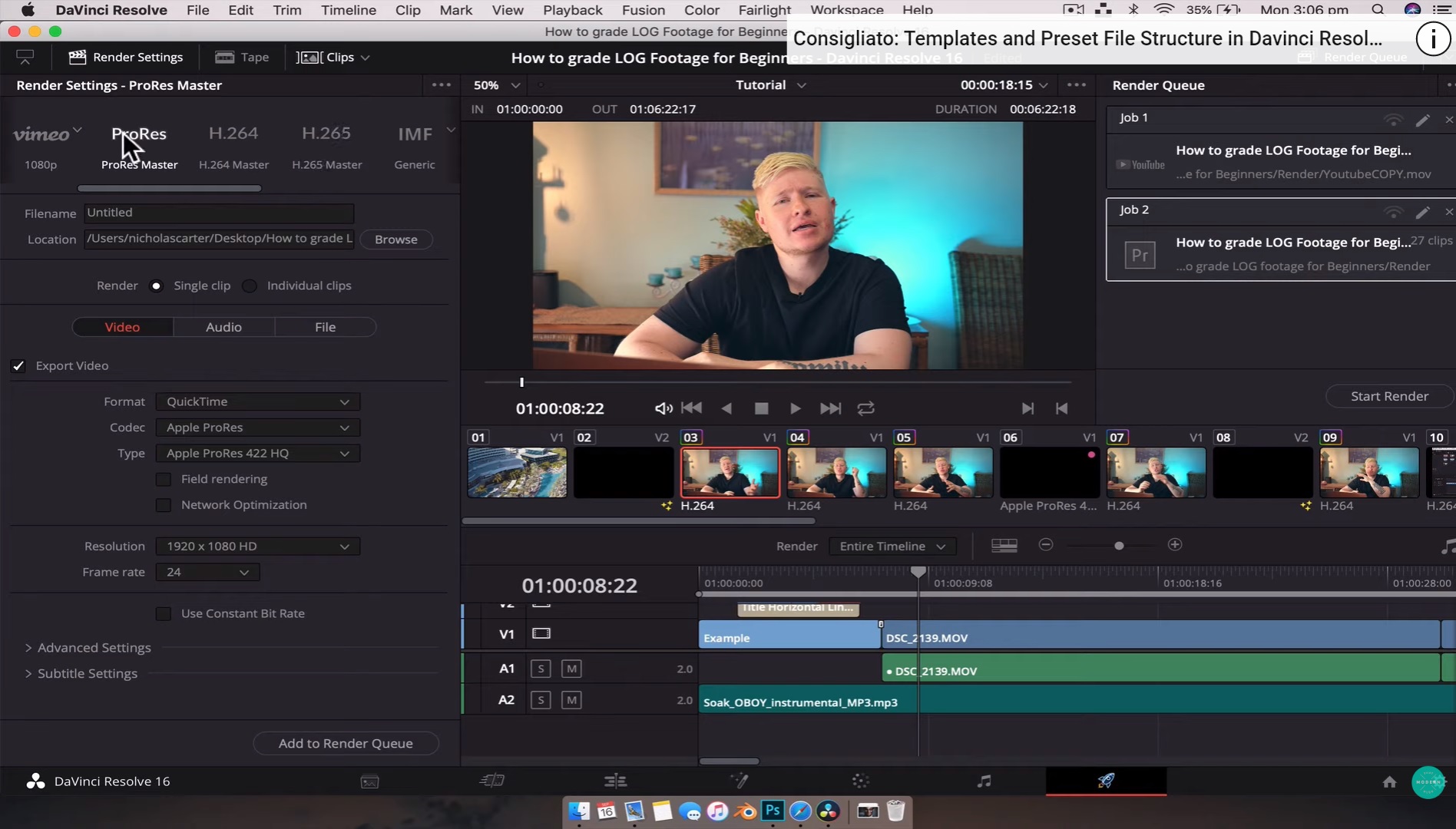Viewport: 1456px width, 829px height.
Task: Click the mark out point icon
Action: click(1027, 408)
